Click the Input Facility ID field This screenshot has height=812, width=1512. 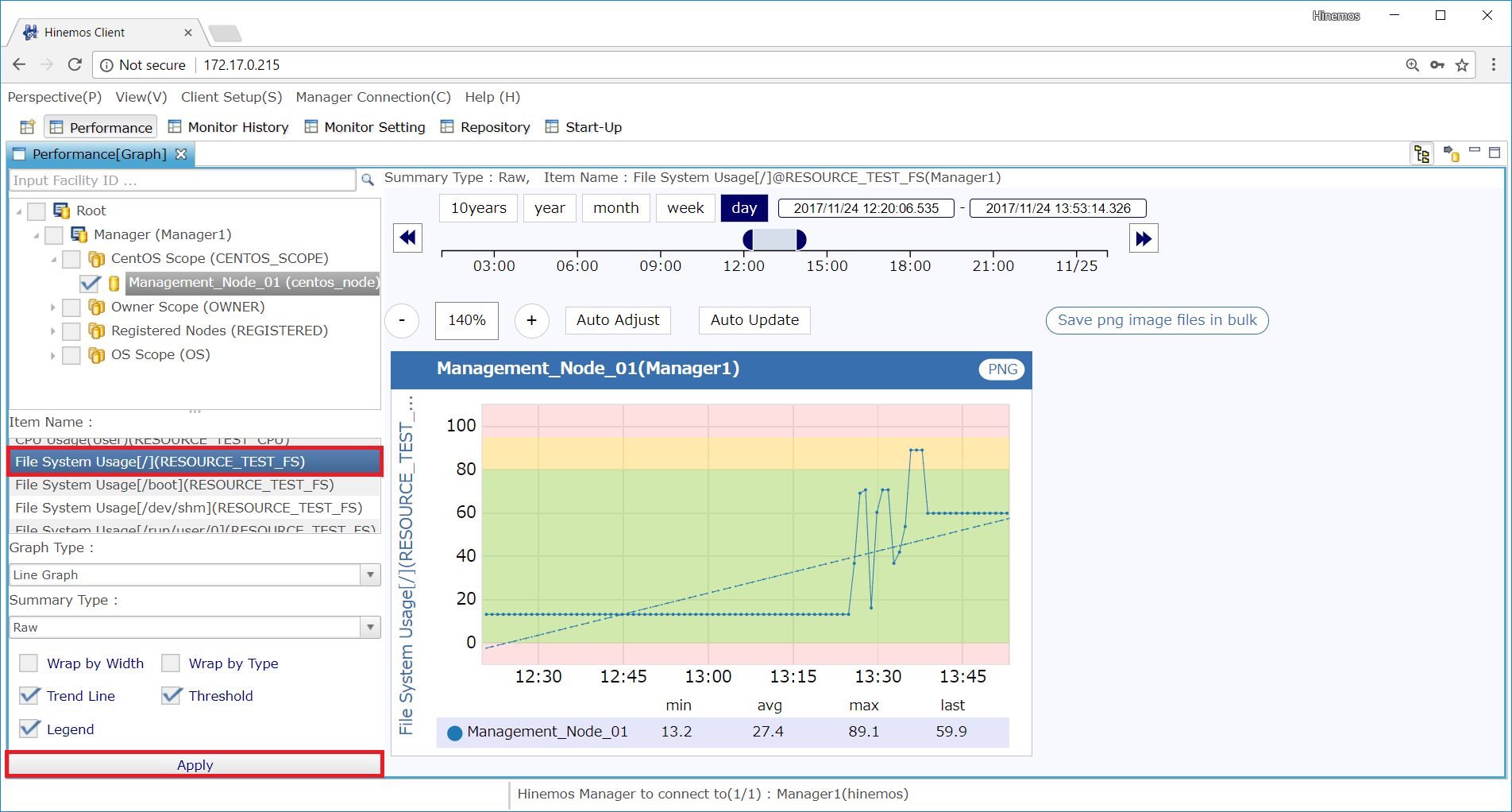[183, 180]
